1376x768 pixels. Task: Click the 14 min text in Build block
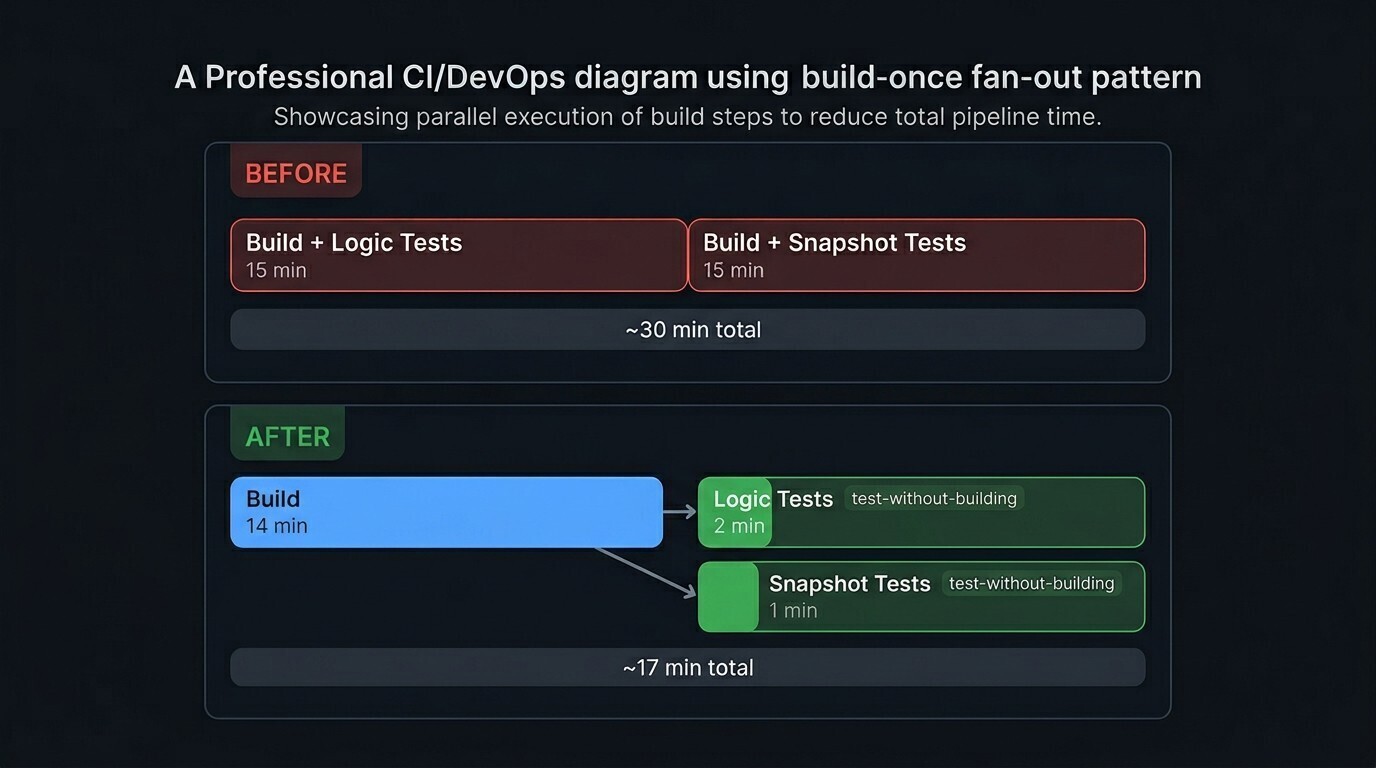(x=277, y=525)
